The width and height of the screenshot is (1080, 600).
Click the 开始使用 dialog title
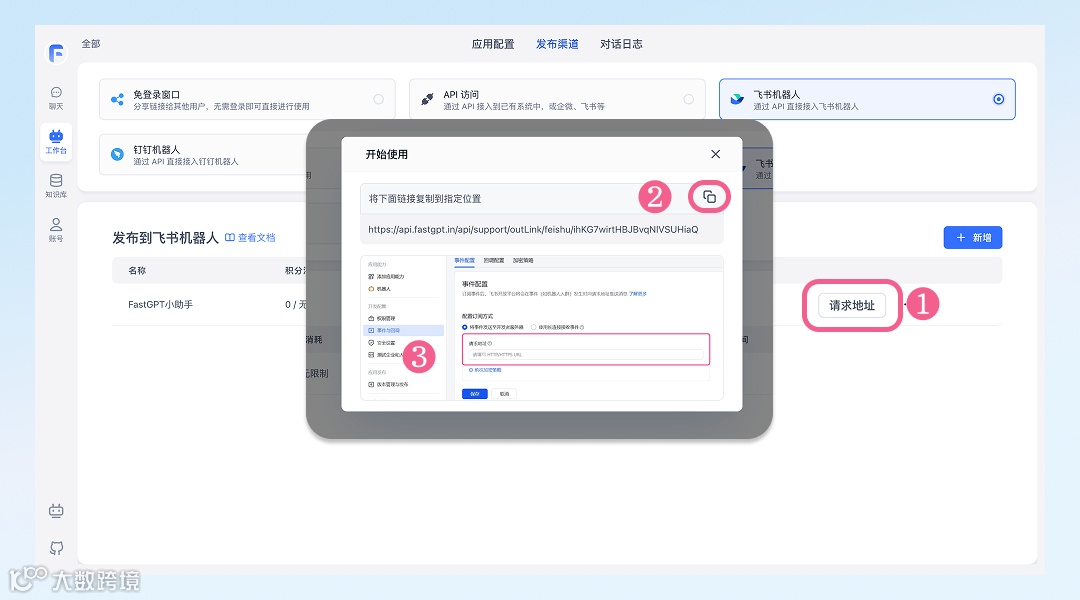[x=386, y=154]
